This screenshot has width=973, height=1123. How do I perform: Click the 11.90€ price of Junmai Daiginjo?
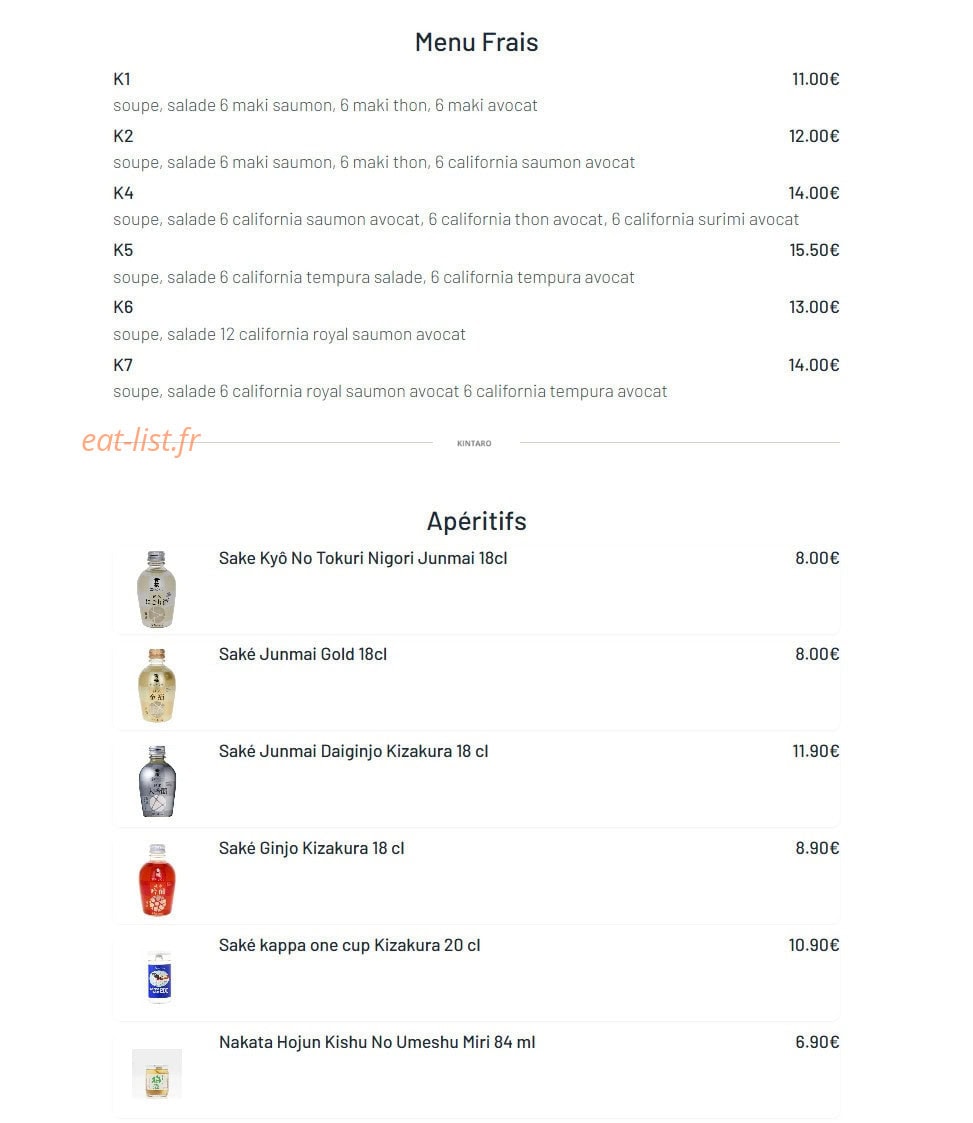pyautogui.click(x=815, y=751)
